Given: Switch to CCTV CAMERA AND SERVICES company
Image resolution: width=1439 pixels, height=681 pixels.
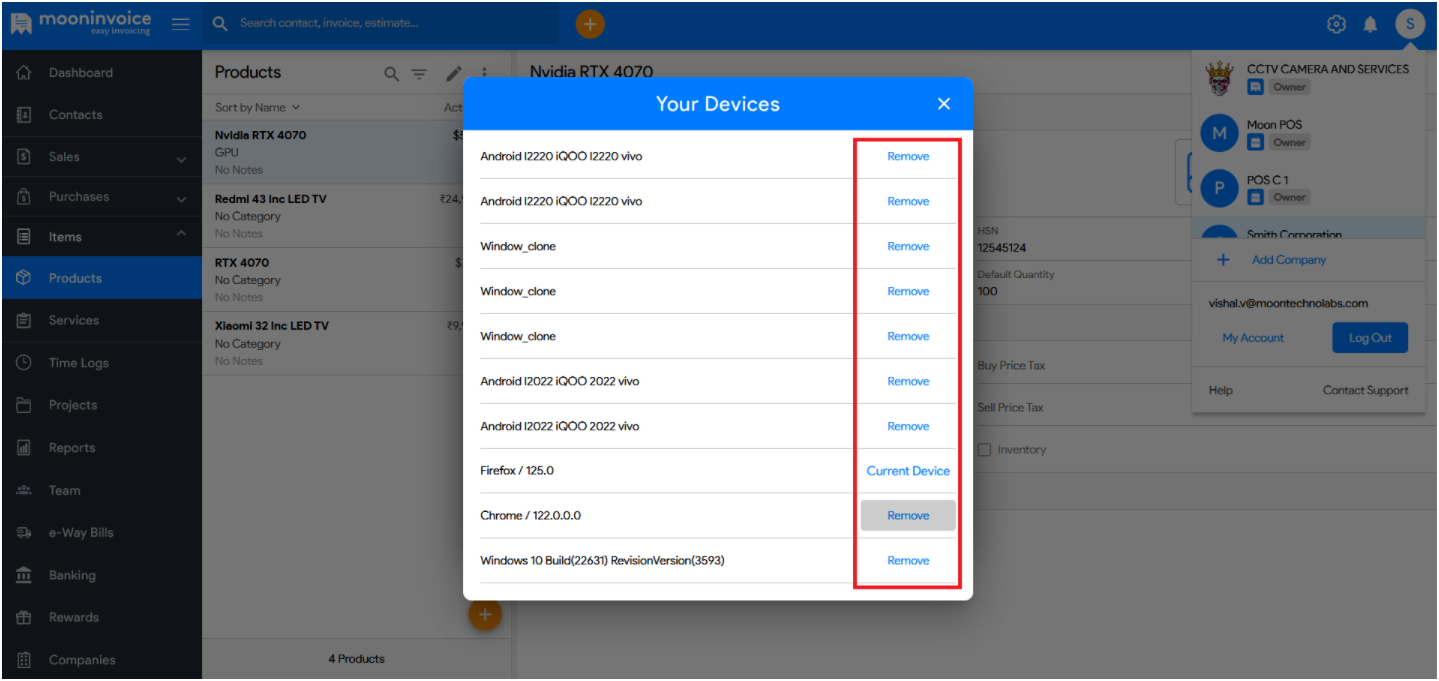Looking at the screenshot, I should tap(1308, 78).
